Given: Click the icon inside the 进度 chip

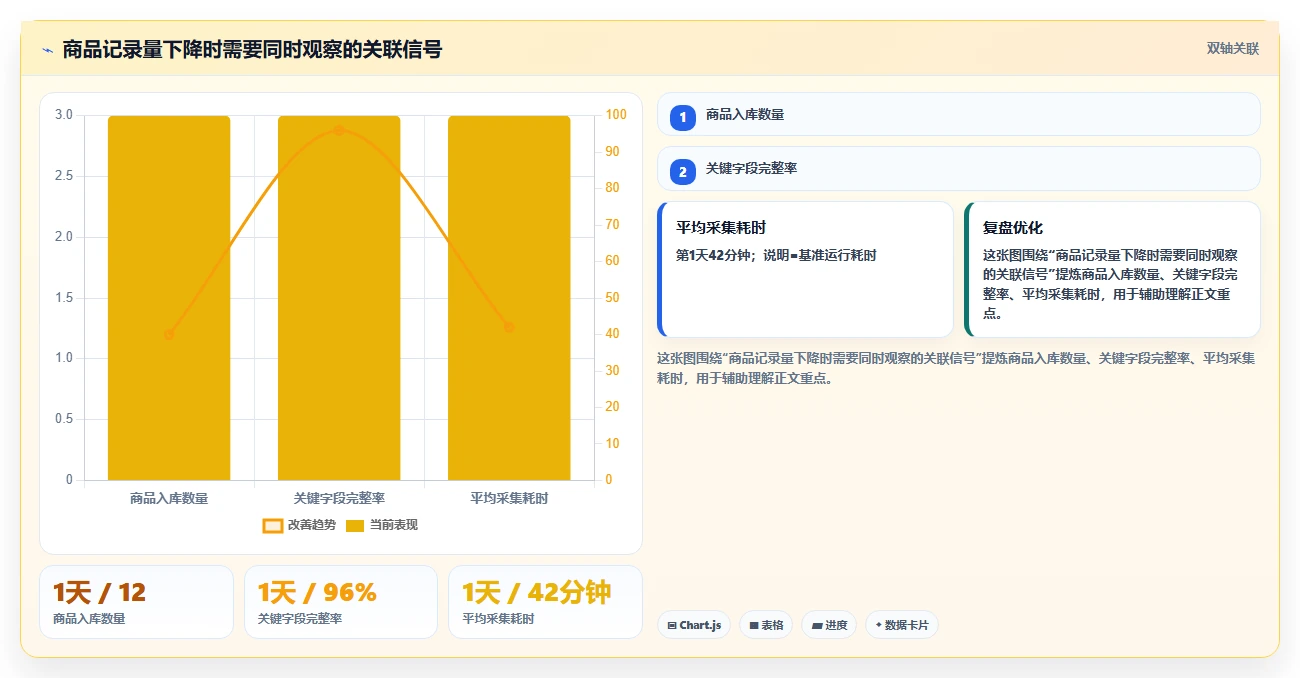Looking at the screenshot, I should (x=817, y=626).
